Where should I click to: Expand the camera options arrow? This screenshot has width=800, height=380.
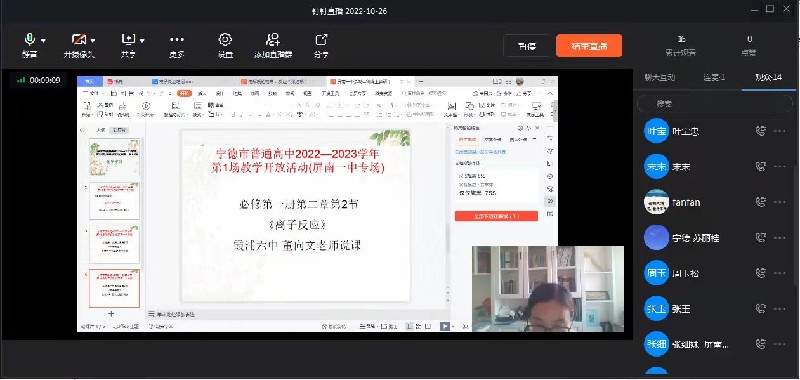[x=93, y=40]
